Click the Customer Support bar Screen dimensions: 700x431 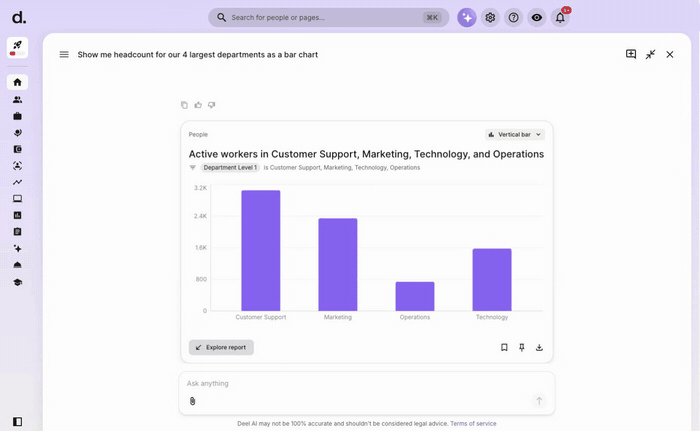[261, 251]
